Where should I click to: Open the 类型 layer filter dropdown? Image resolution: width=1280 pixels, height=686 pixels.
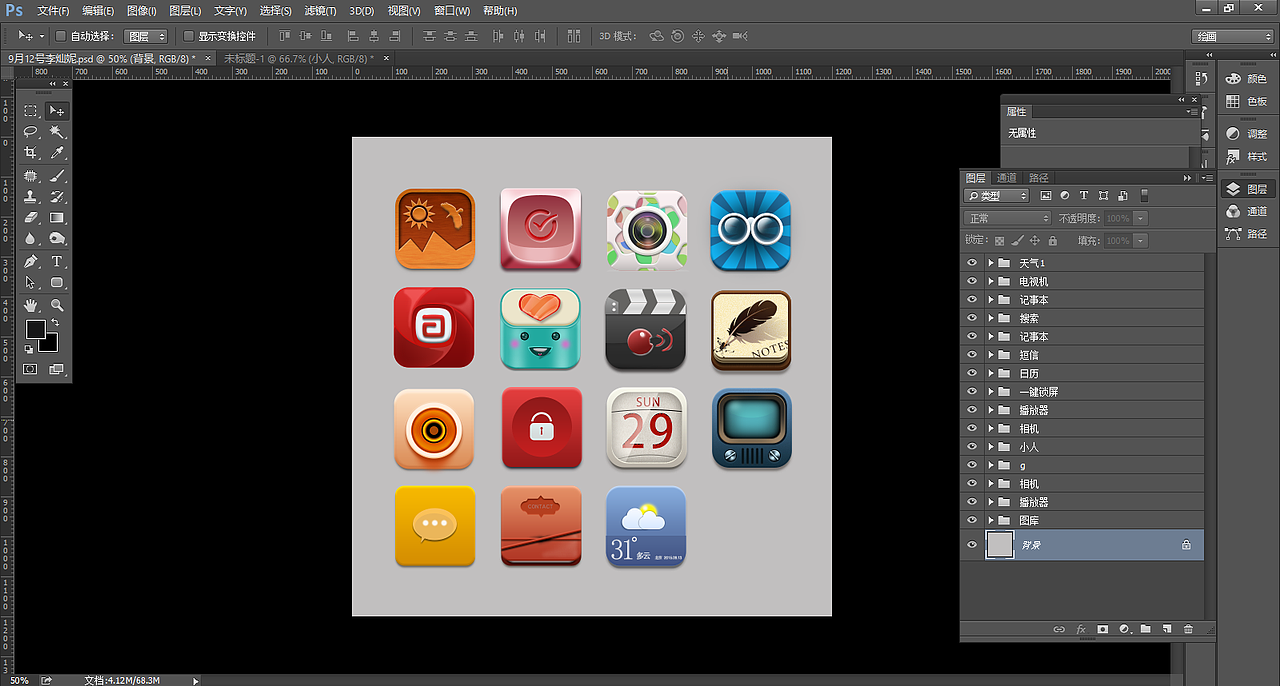tap(996, 196)
